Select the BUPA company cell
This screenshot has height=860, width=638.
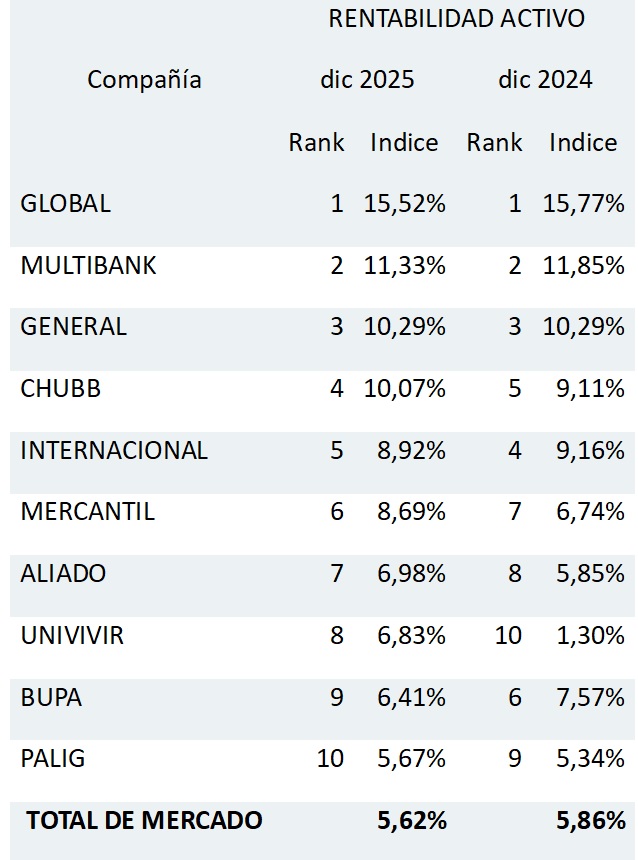pyautogui.click(x=51, y=697)
